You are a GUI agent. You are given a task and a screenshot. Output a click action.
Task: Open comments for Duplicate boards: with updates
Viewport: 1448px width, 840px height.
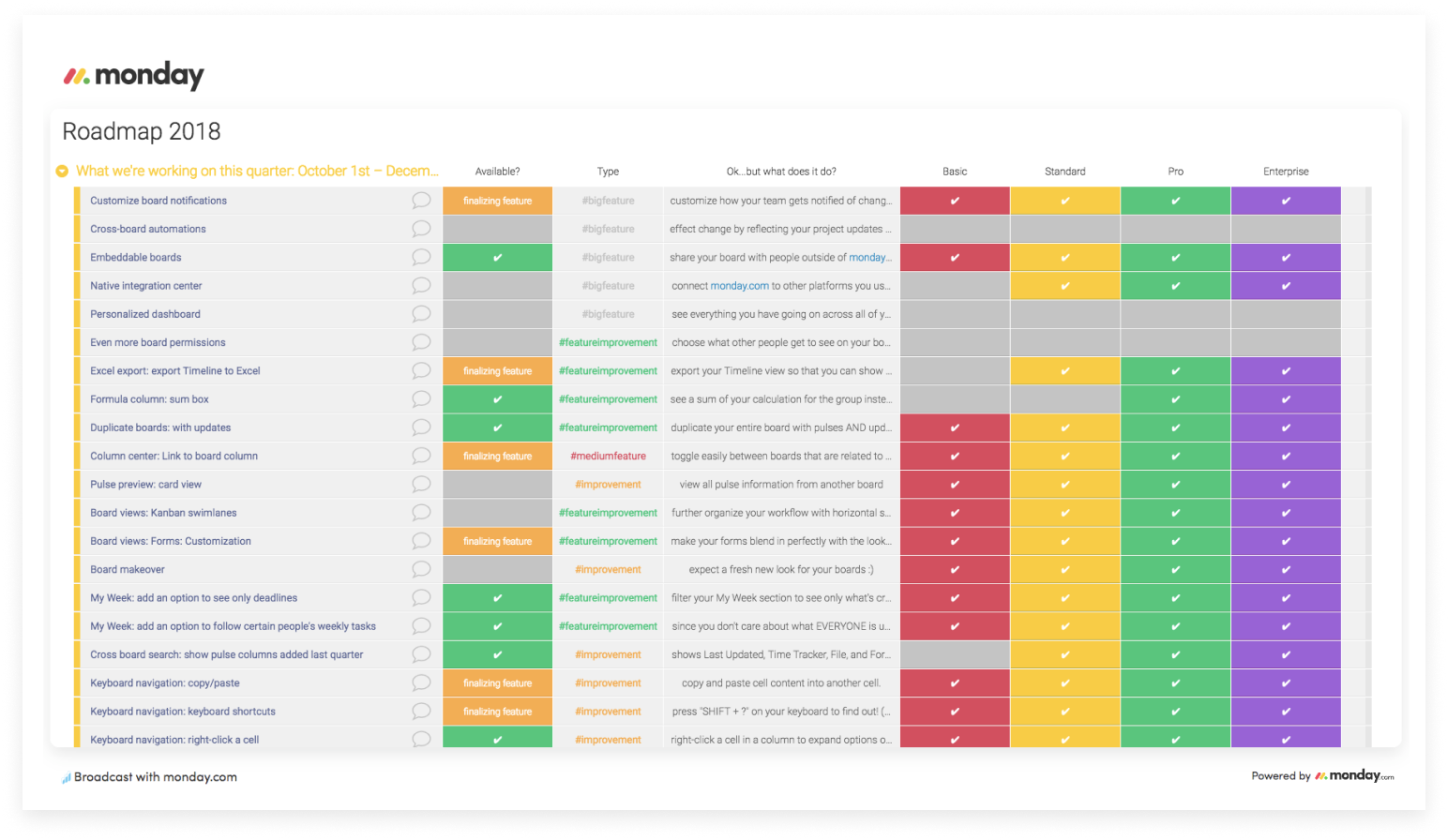421,427
